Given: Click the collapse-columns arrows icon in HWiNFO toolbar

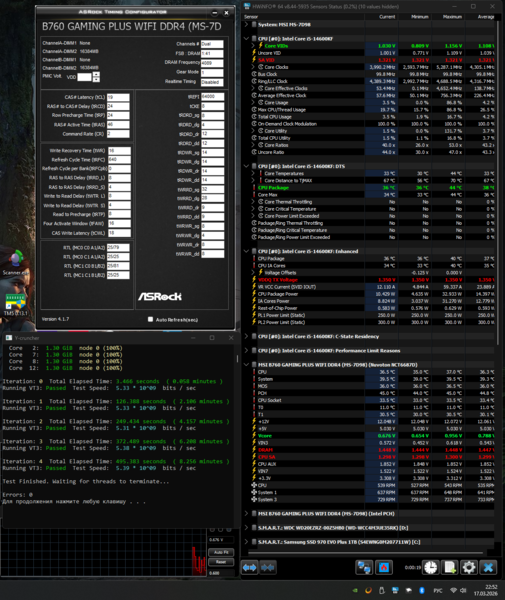Looking at the screenshot, I should 267,567.
